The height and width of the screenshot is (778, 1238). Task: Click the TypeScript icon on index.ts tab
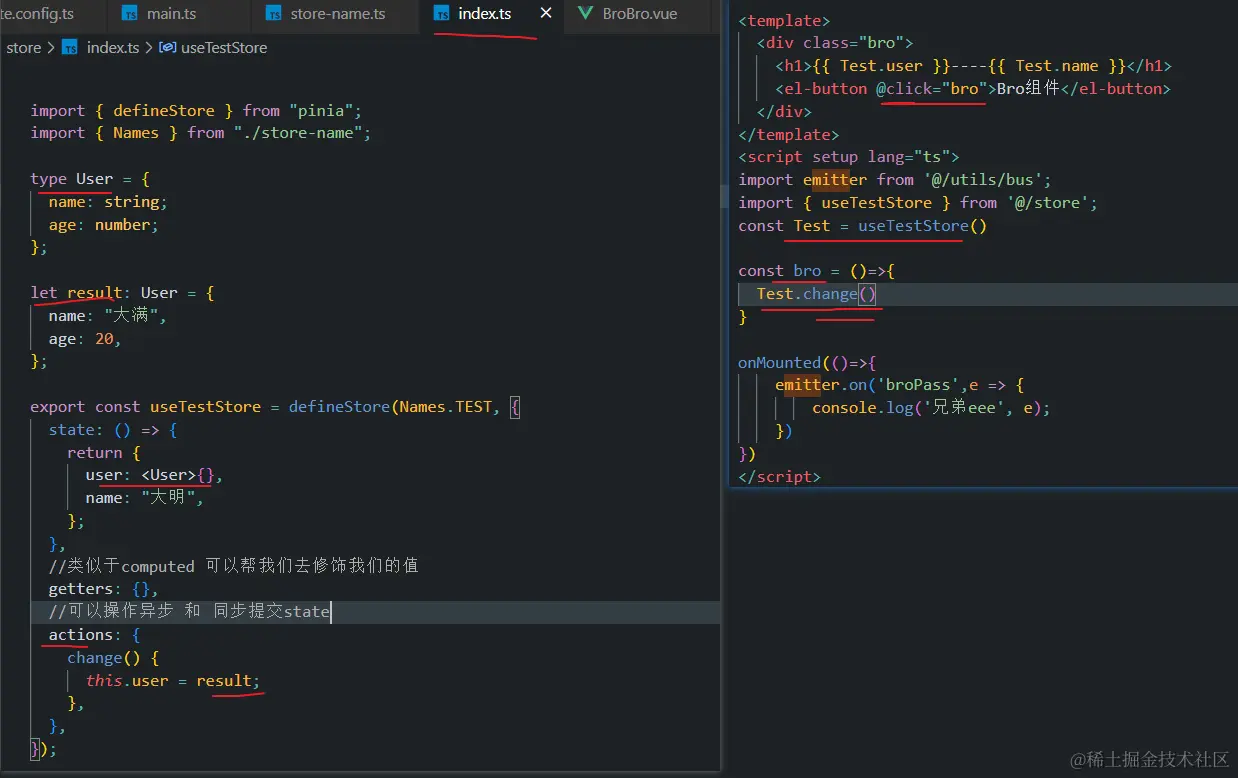[x=441, y=14]
